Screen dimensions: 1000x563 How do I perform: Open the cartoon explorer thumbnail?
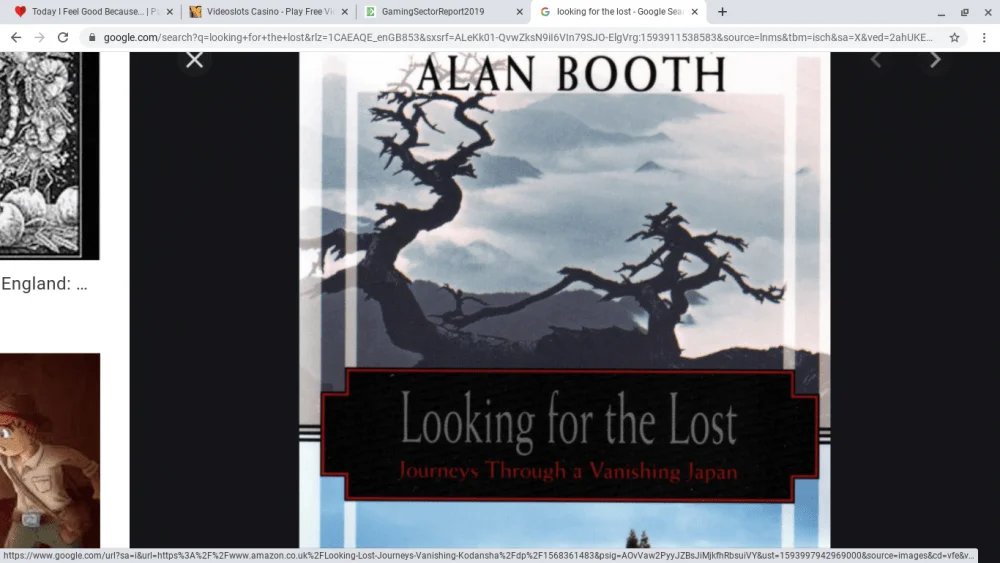50,450
